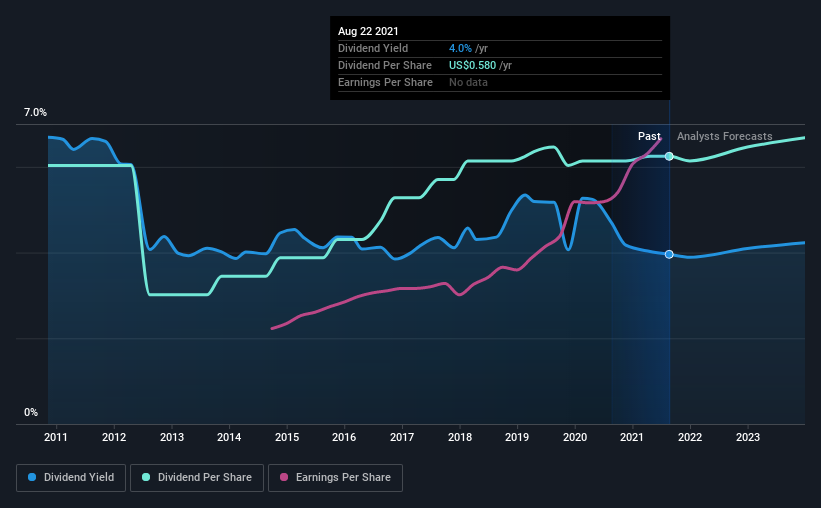Click the blue data point marker on Dividend Yield line
This screenshot has width=821, height=508.
(669, 254)
